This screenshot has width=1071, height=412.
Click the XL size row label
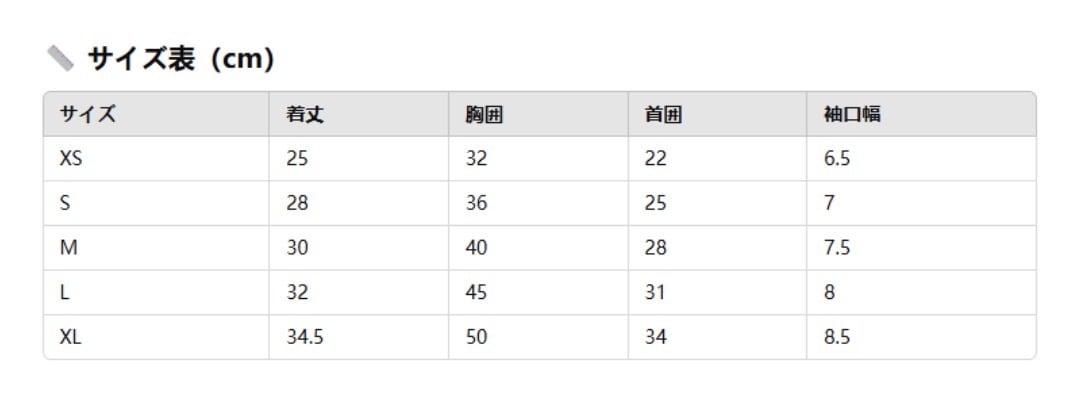point(70,337)
